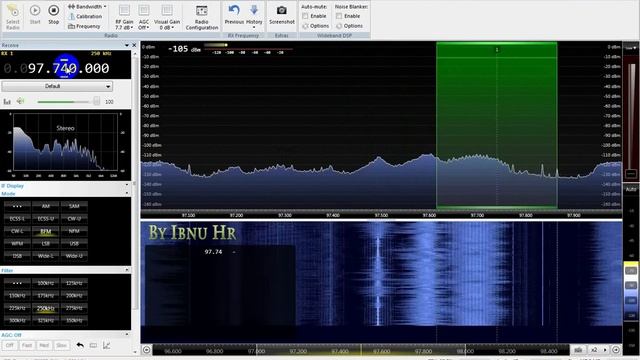Screen dimensions: 640x360
Task: Click the level meter icon beside the speaker
Action: pos(7,101)
